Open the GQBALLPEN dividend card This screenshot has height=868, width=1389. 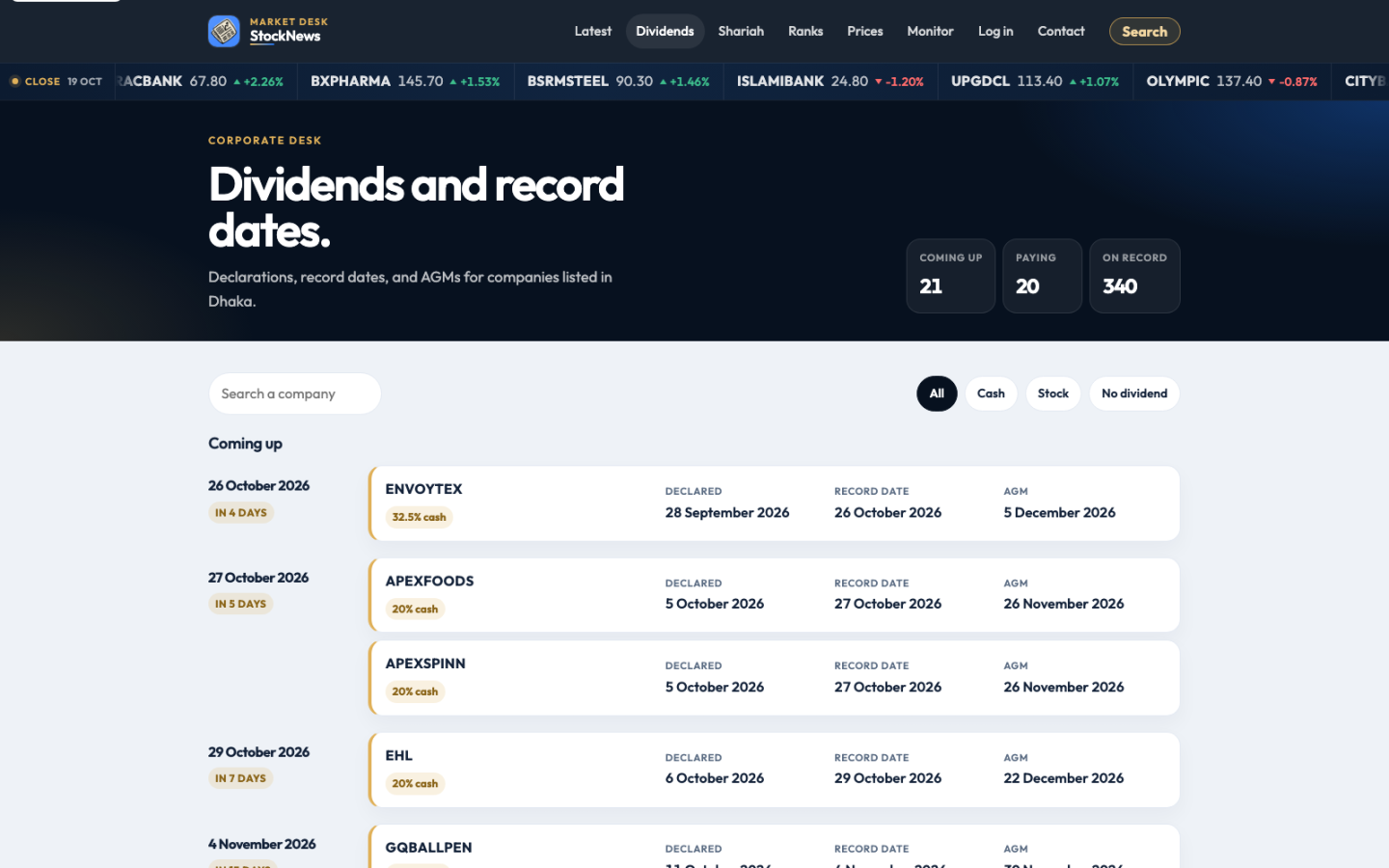(x=775, y=847)
